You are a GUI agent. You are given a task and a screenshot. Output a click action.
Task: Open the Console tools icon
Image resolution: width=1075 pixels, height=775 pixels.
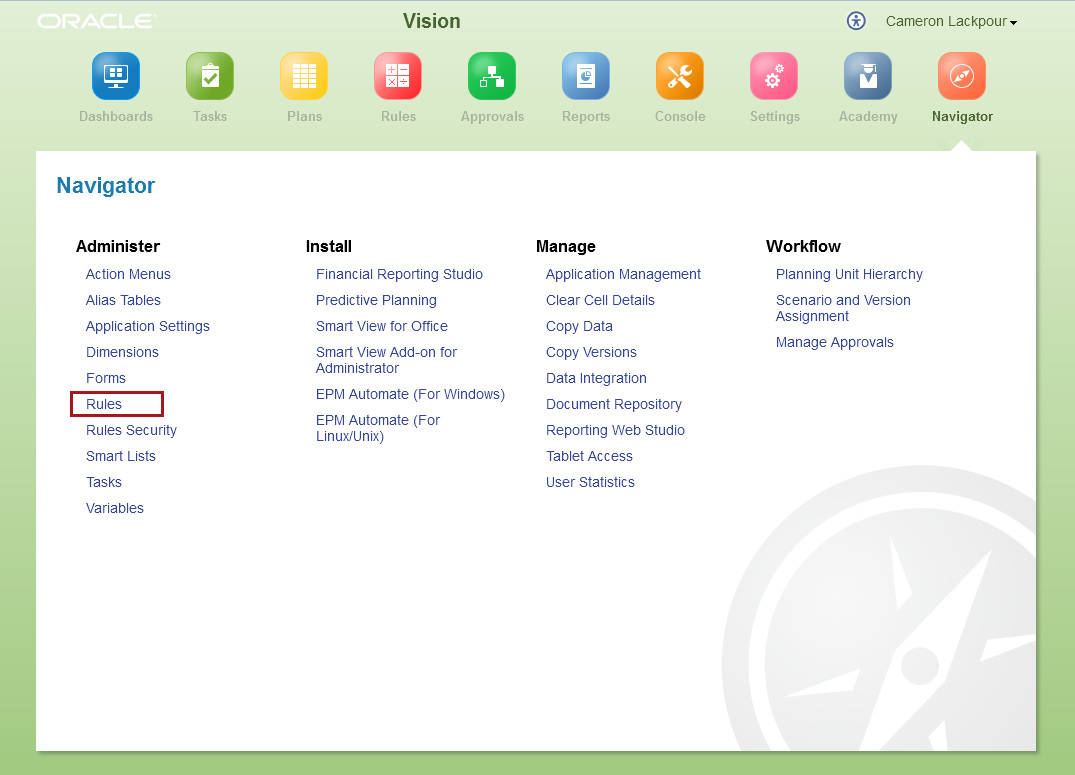coord(679,76)
